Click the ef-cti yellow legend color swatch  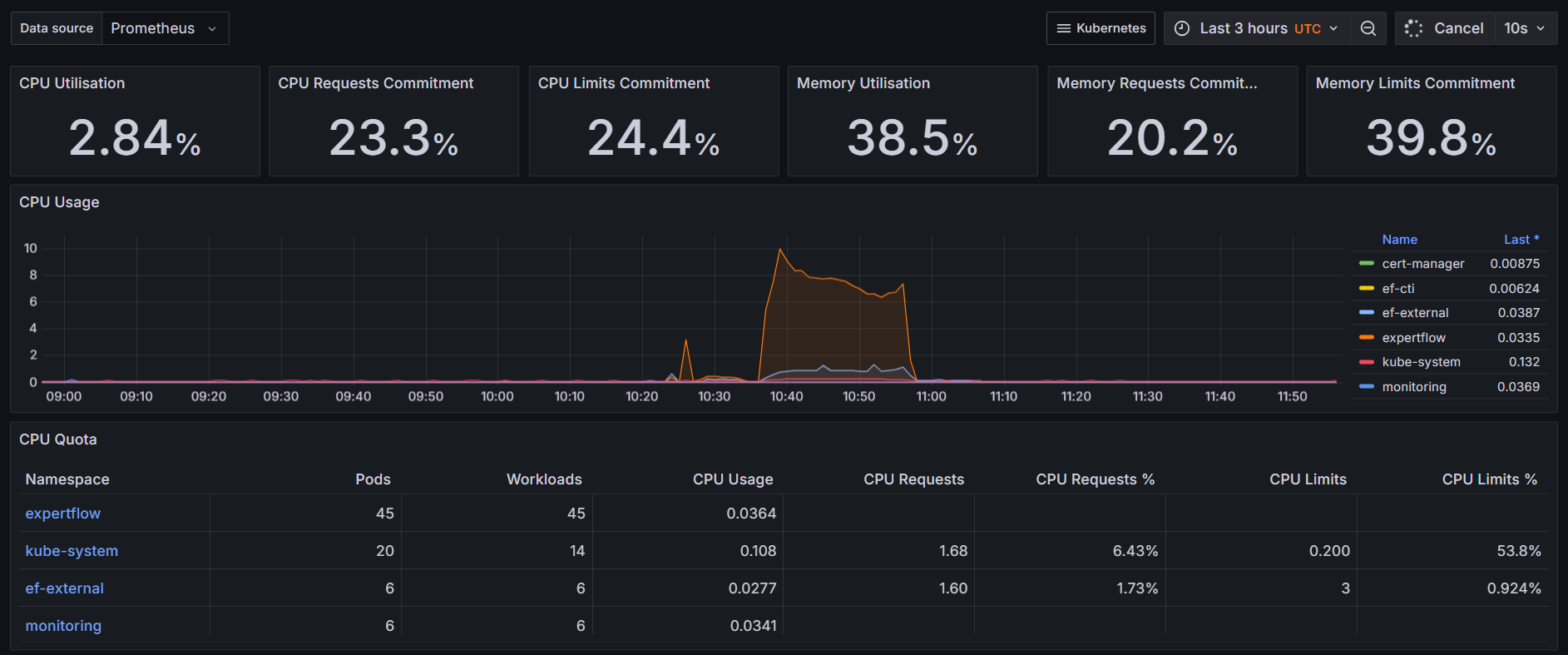tap(1366, 289)
